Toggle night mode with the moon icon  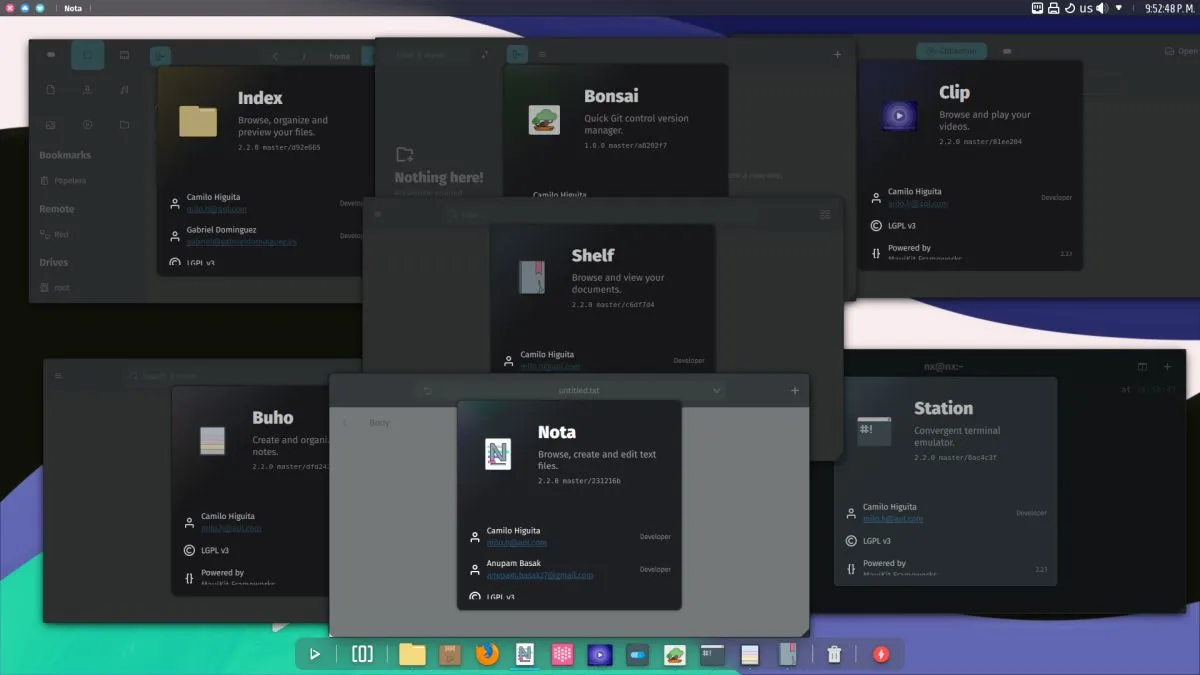(x=1068, y=8)
